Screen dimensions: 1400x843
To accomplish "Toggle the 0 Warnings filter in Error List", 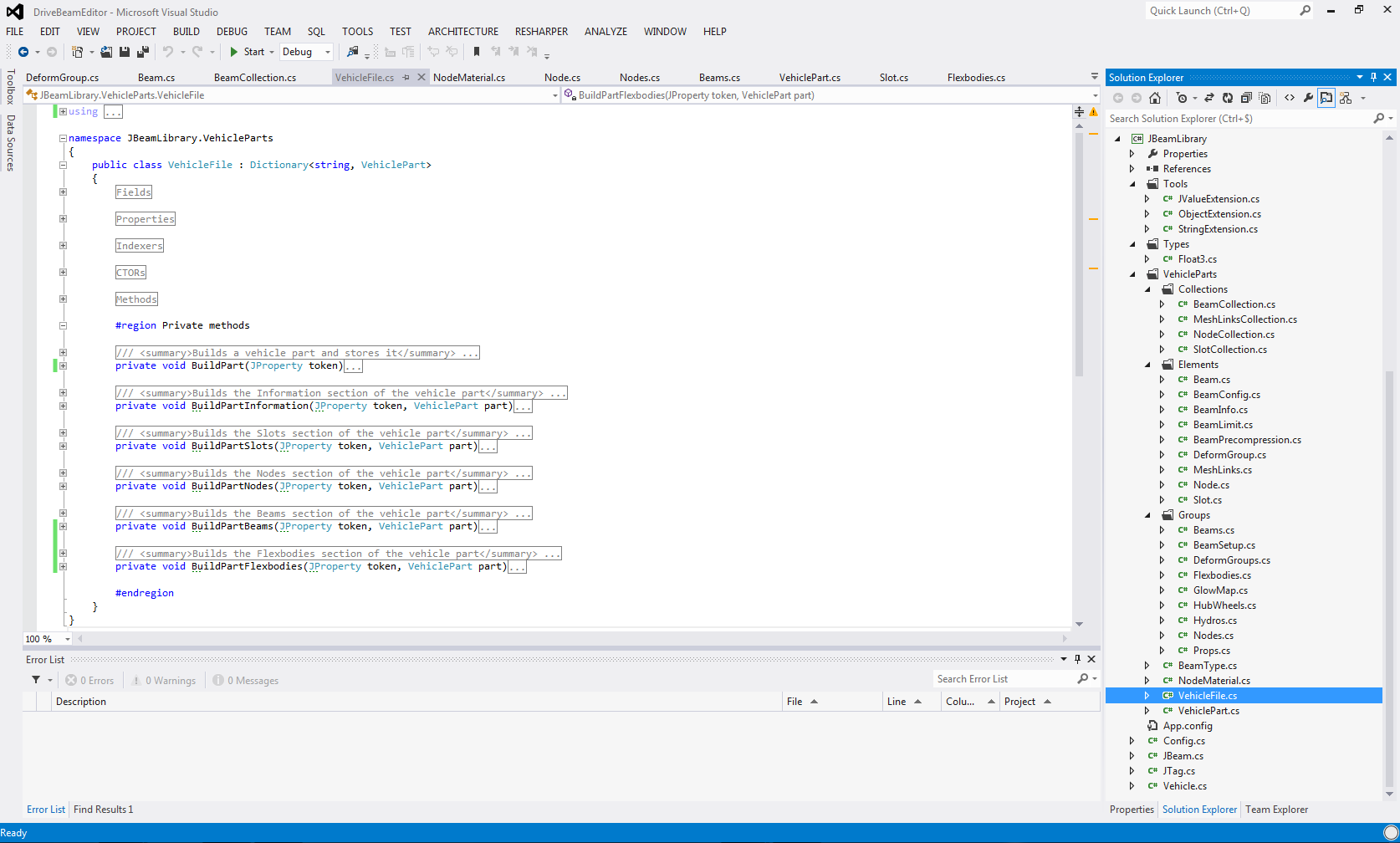I will 163,681.
